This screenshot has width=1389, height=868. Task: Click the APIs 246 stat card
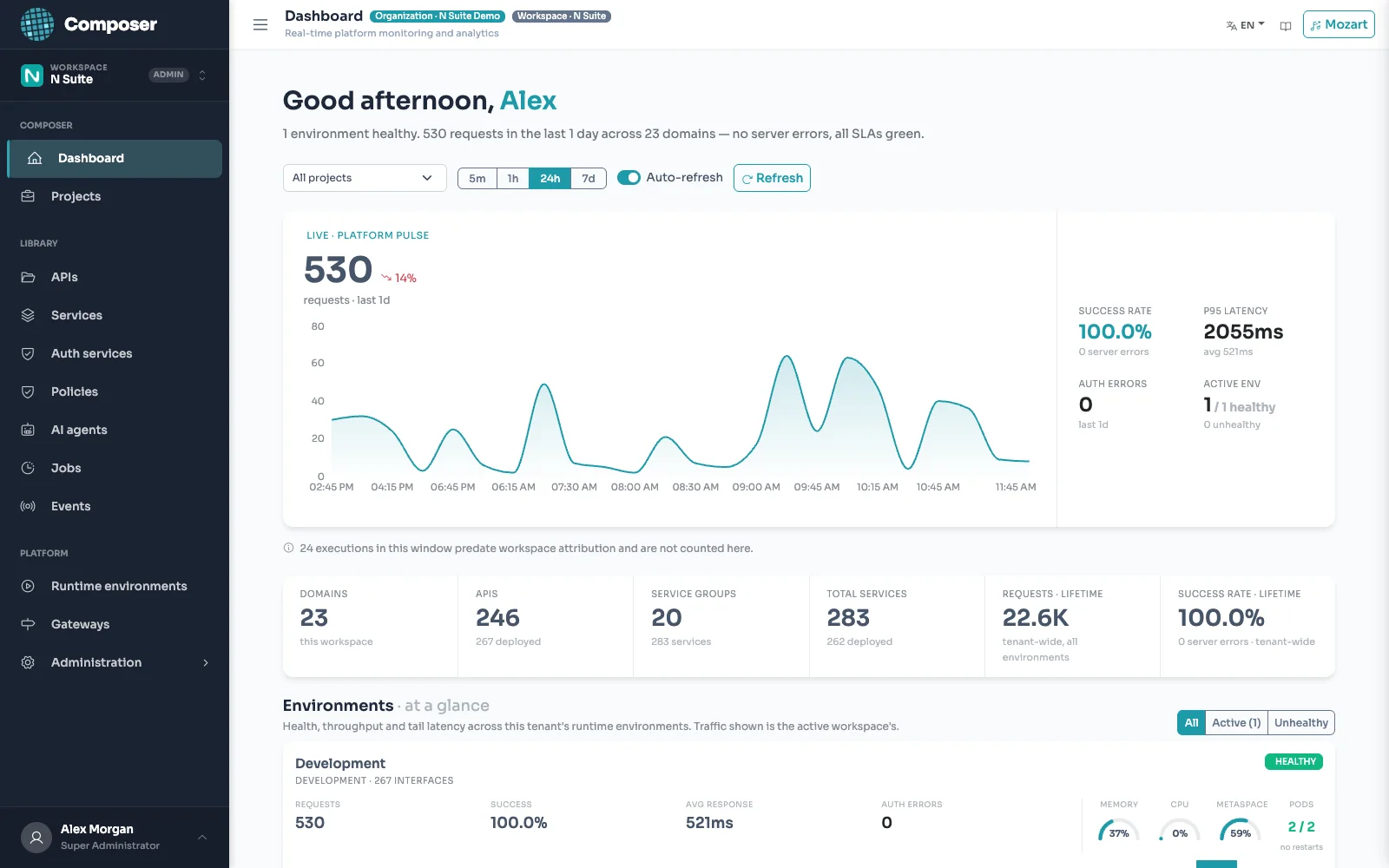pyautogui.click(x=546, y=626)
